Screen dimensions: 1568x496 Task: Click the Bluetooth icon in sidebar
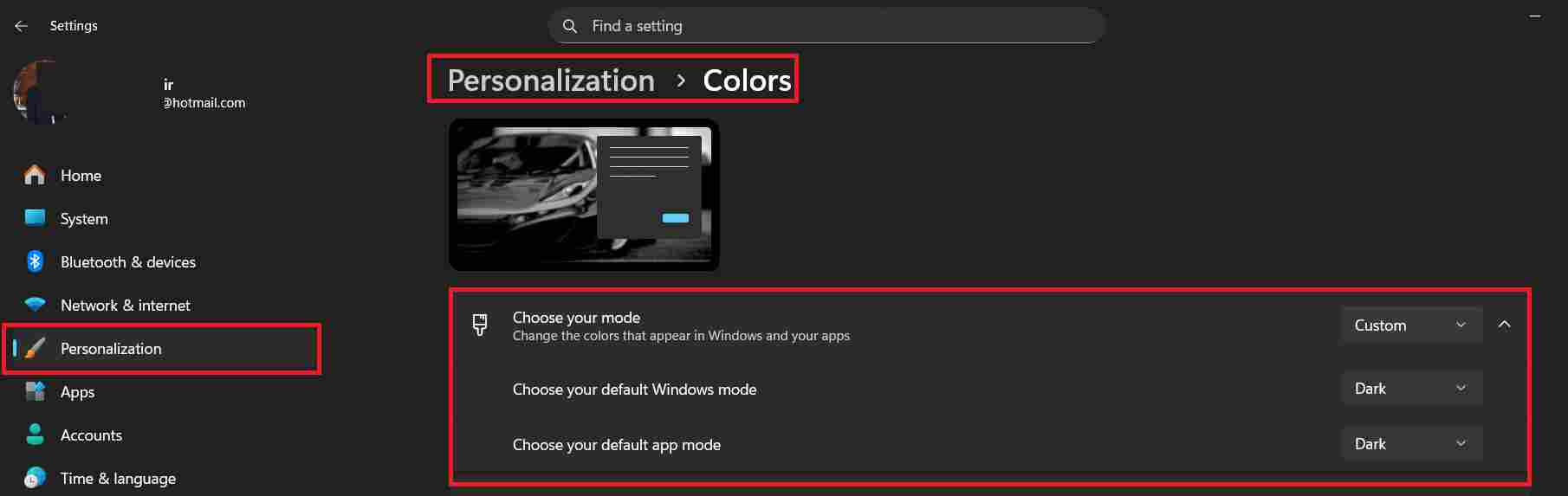(35, 261)
